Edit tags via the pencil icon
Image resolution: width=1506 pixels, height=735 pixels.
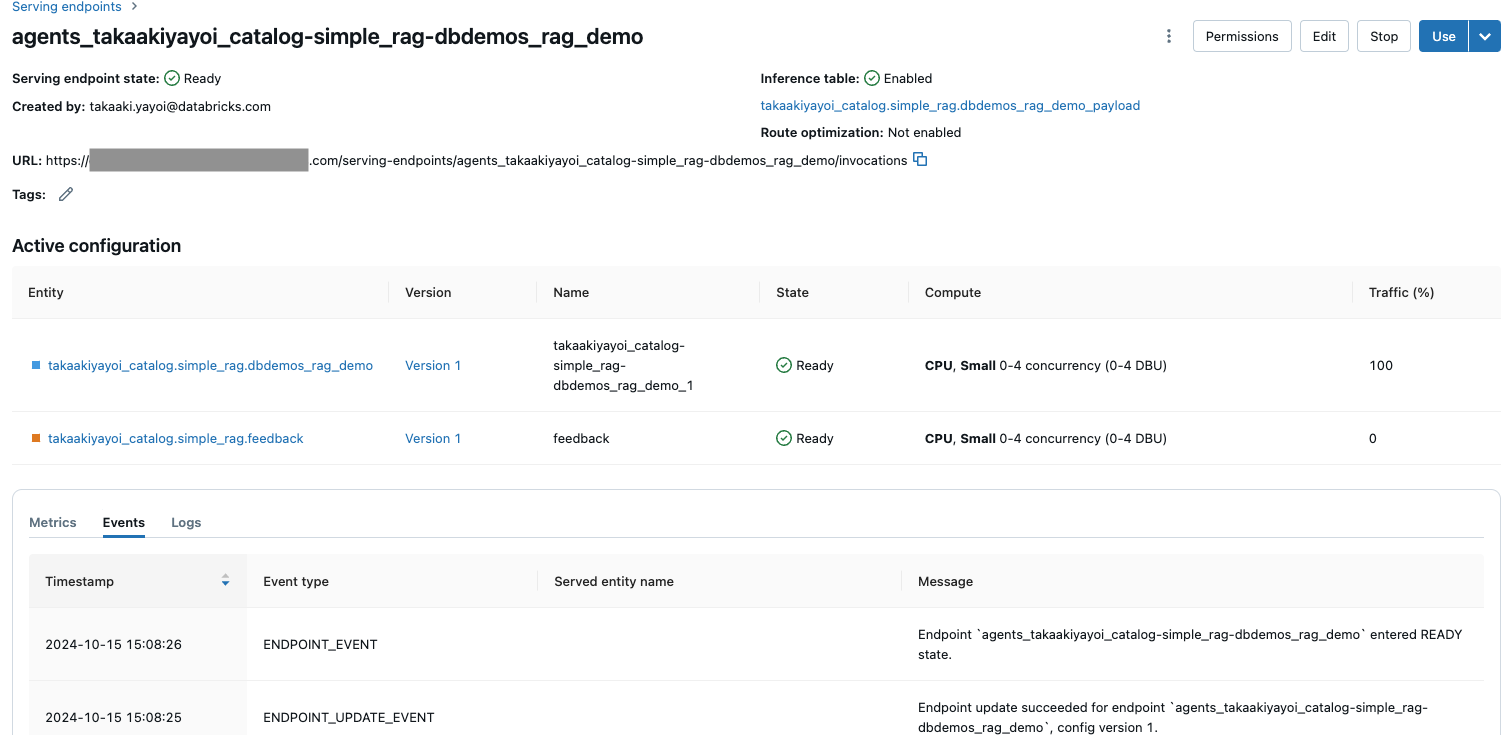(x=65, y=193)
